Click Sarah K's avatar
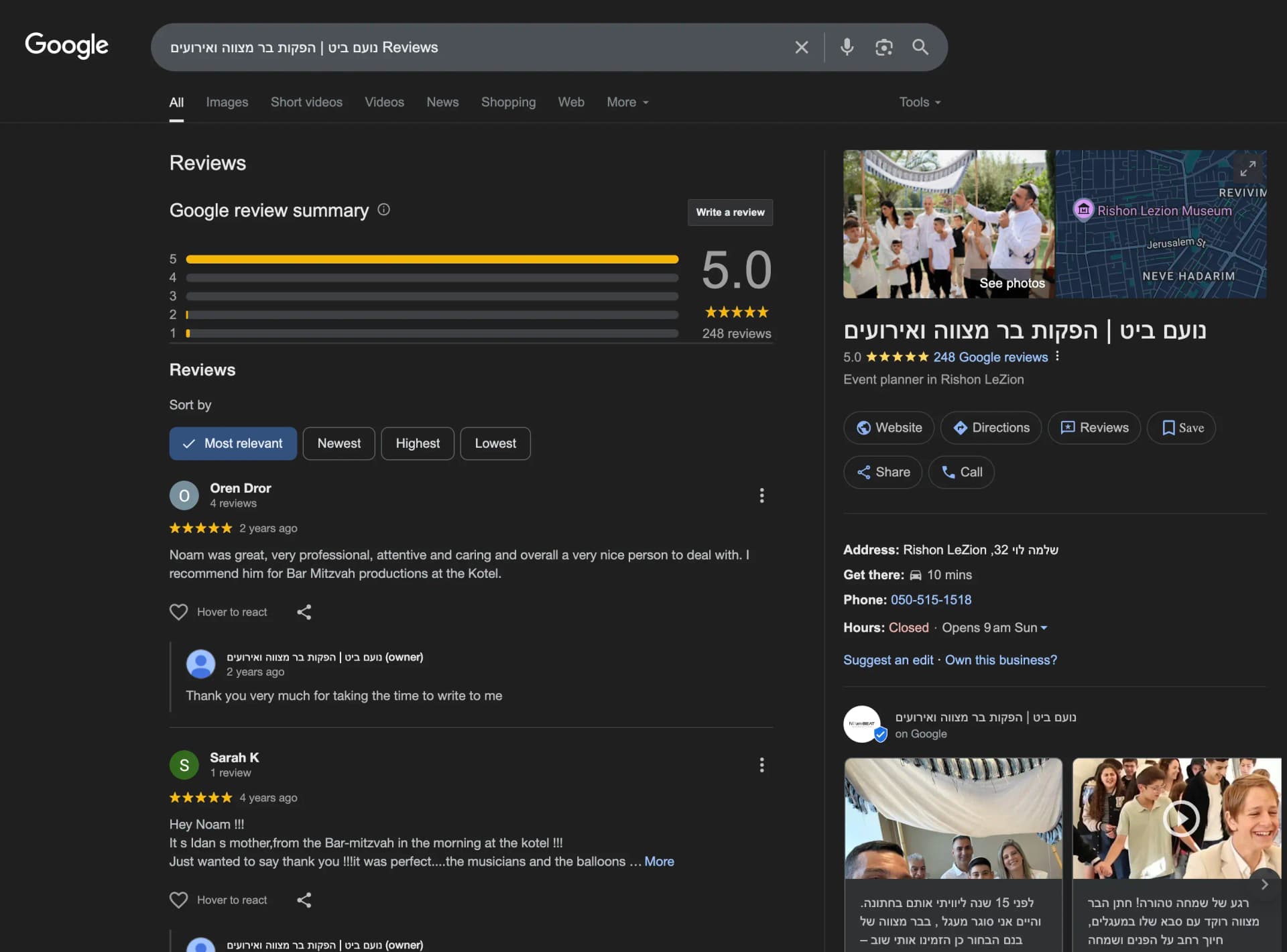Screen dimensions: 1287x952 [x=184, y=765]
